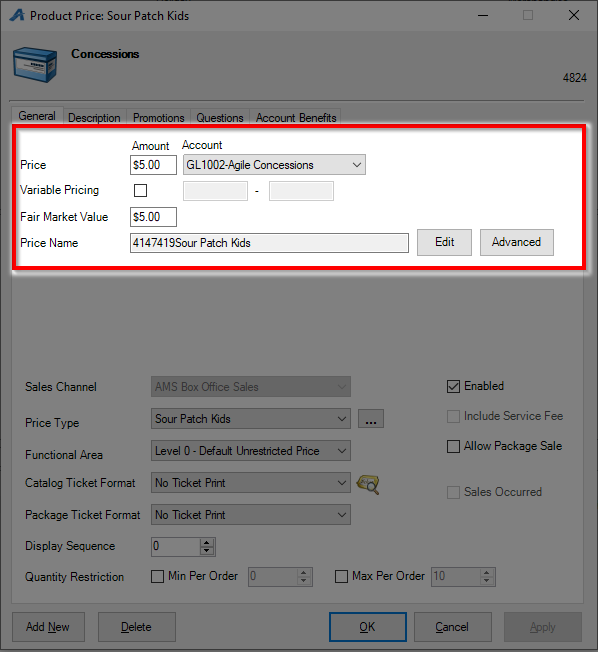The height and width of the screenshot is (652, 598).
Task: Switch to the General tab
Action: click(37, 116)
